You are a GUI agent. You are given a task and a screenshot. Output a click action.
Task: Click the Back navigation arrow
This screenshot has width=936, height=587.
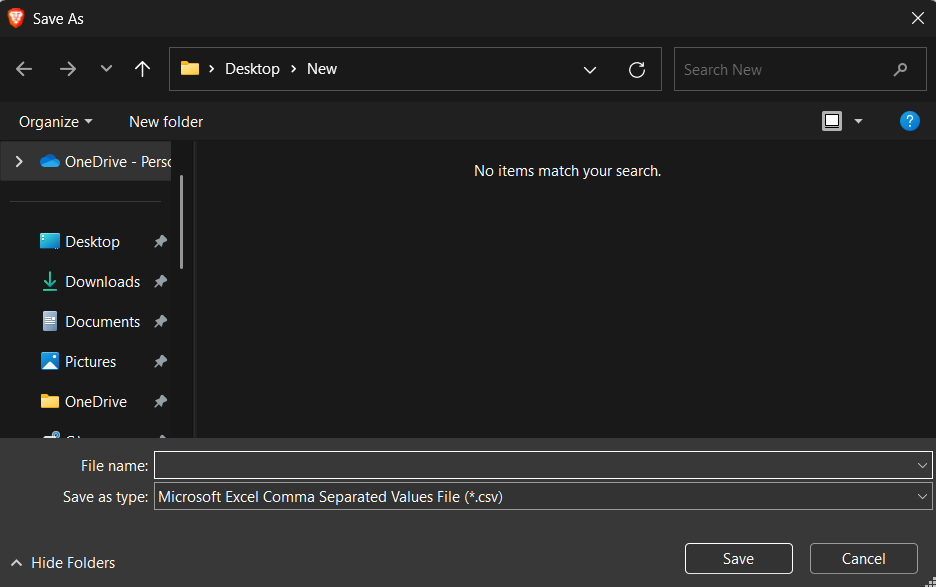click(x=24, y=69)
